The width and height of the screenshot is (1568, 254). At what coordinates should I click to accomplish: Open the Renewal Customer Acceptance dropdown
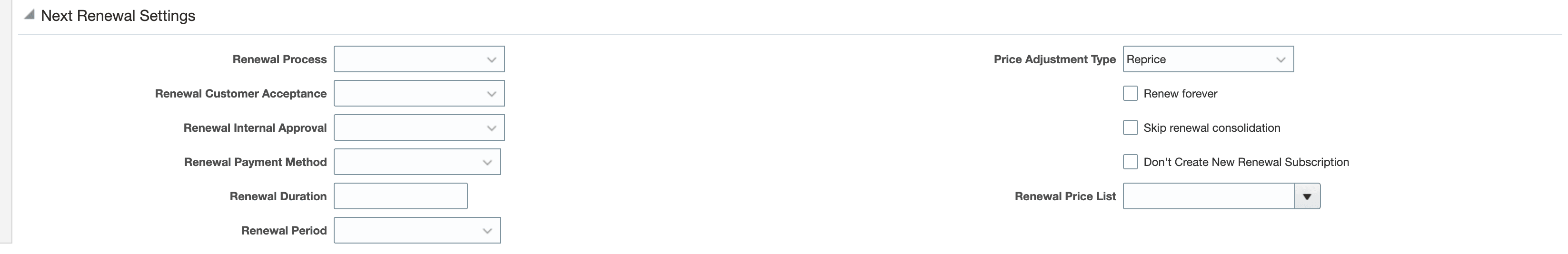point(419,94)
